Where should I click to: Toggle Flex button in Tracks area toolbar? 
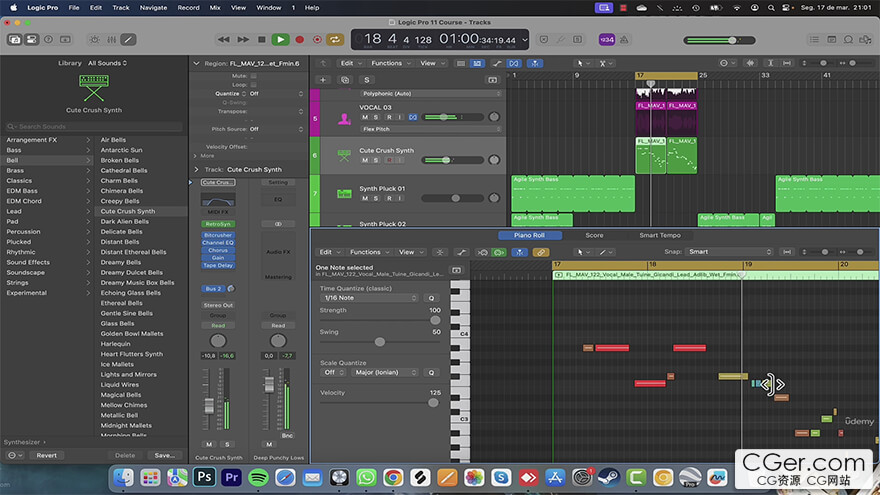514,63
